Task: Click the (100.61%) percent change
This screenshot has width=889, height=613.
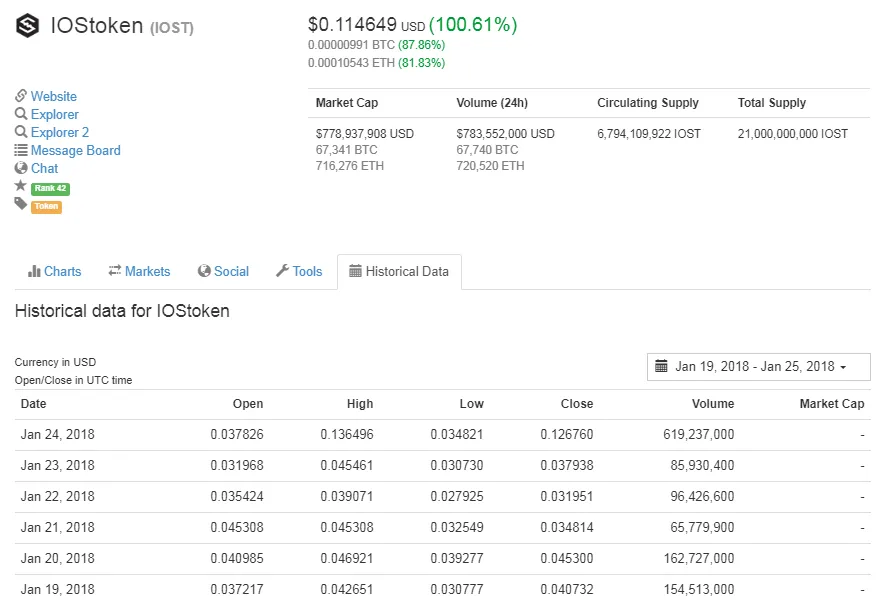Action: pos(473,24)
